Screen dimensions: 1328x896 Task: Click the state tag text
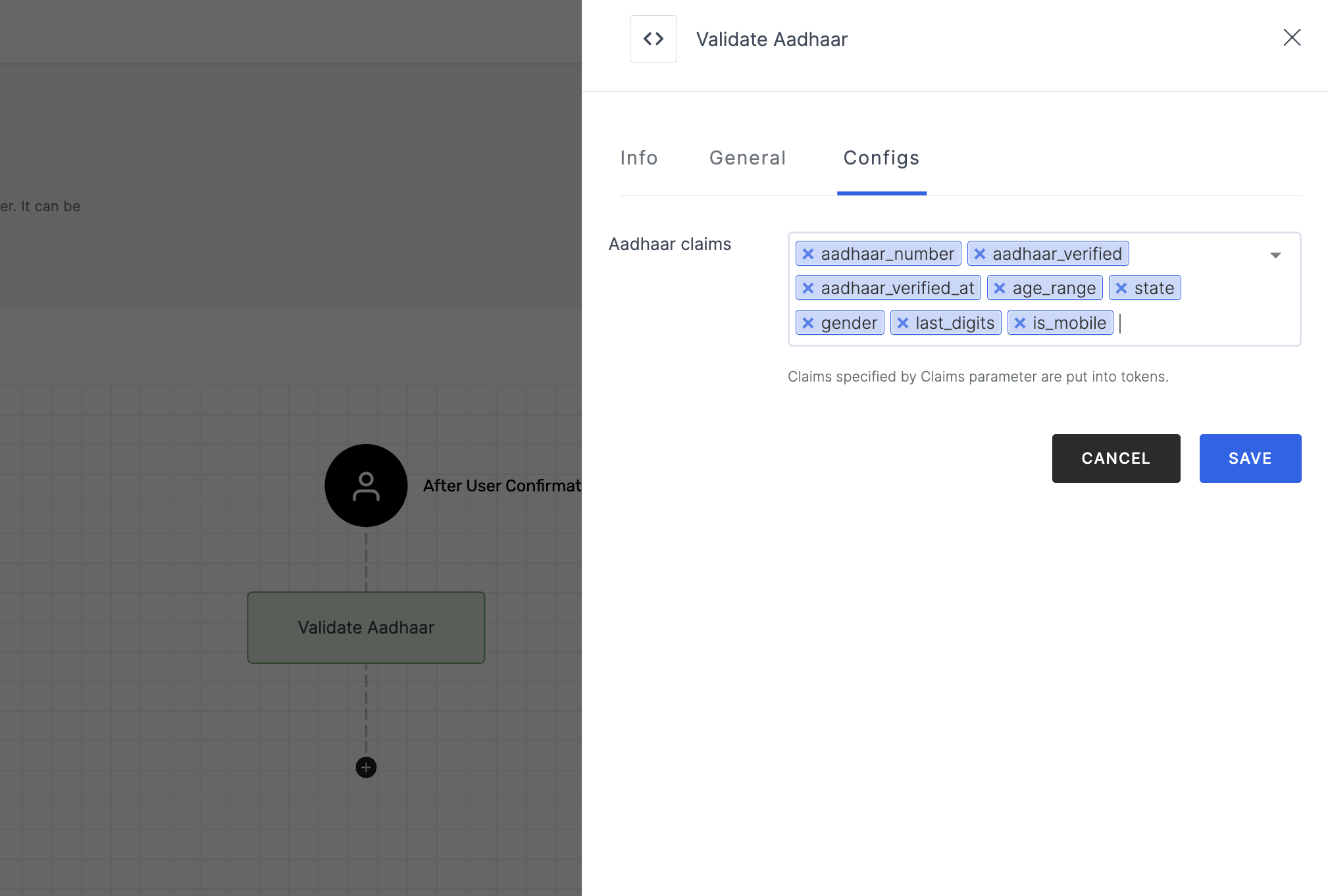(x=1154, y=288)
